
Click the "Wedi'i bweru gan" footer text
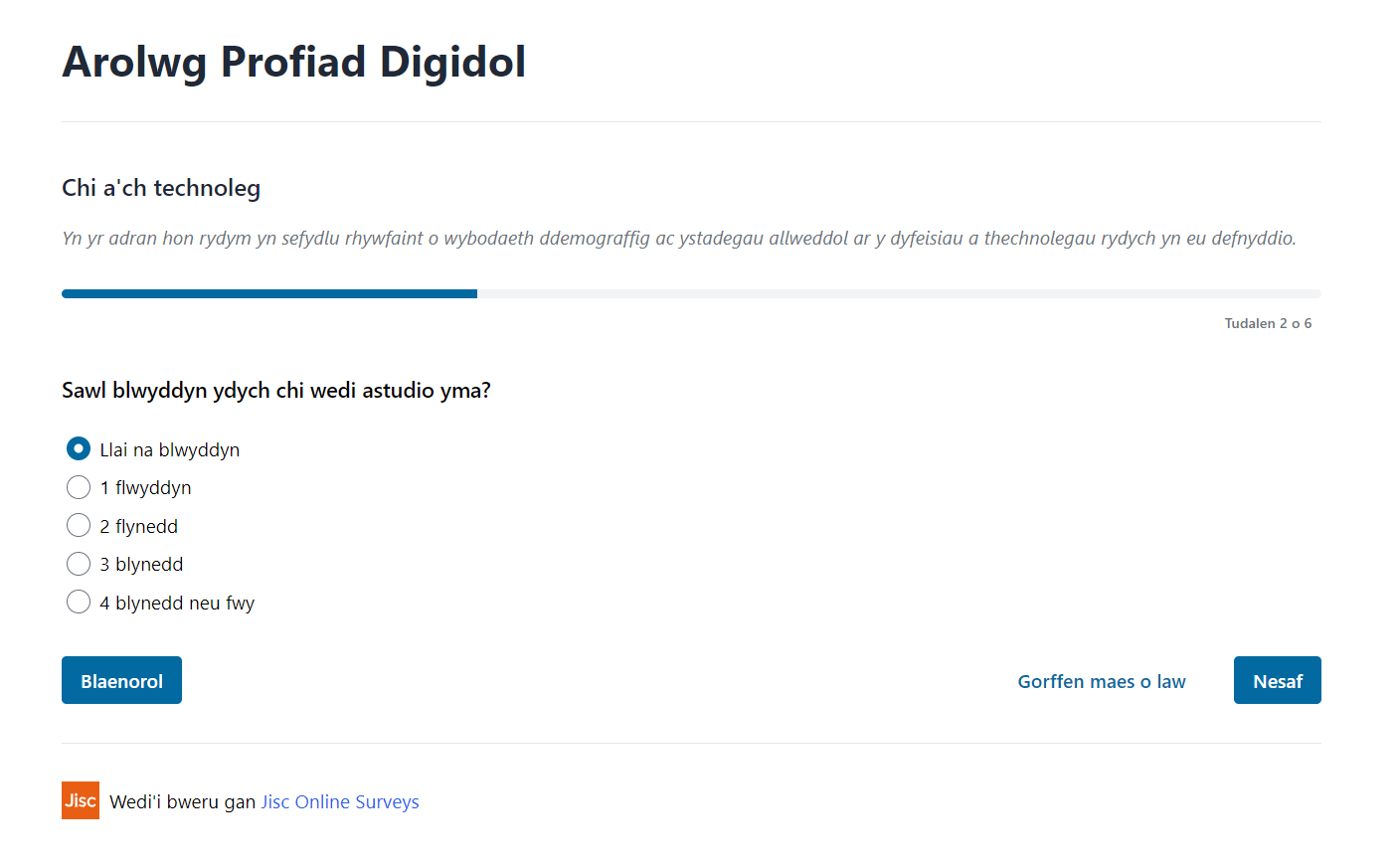(x=183, y=801)
